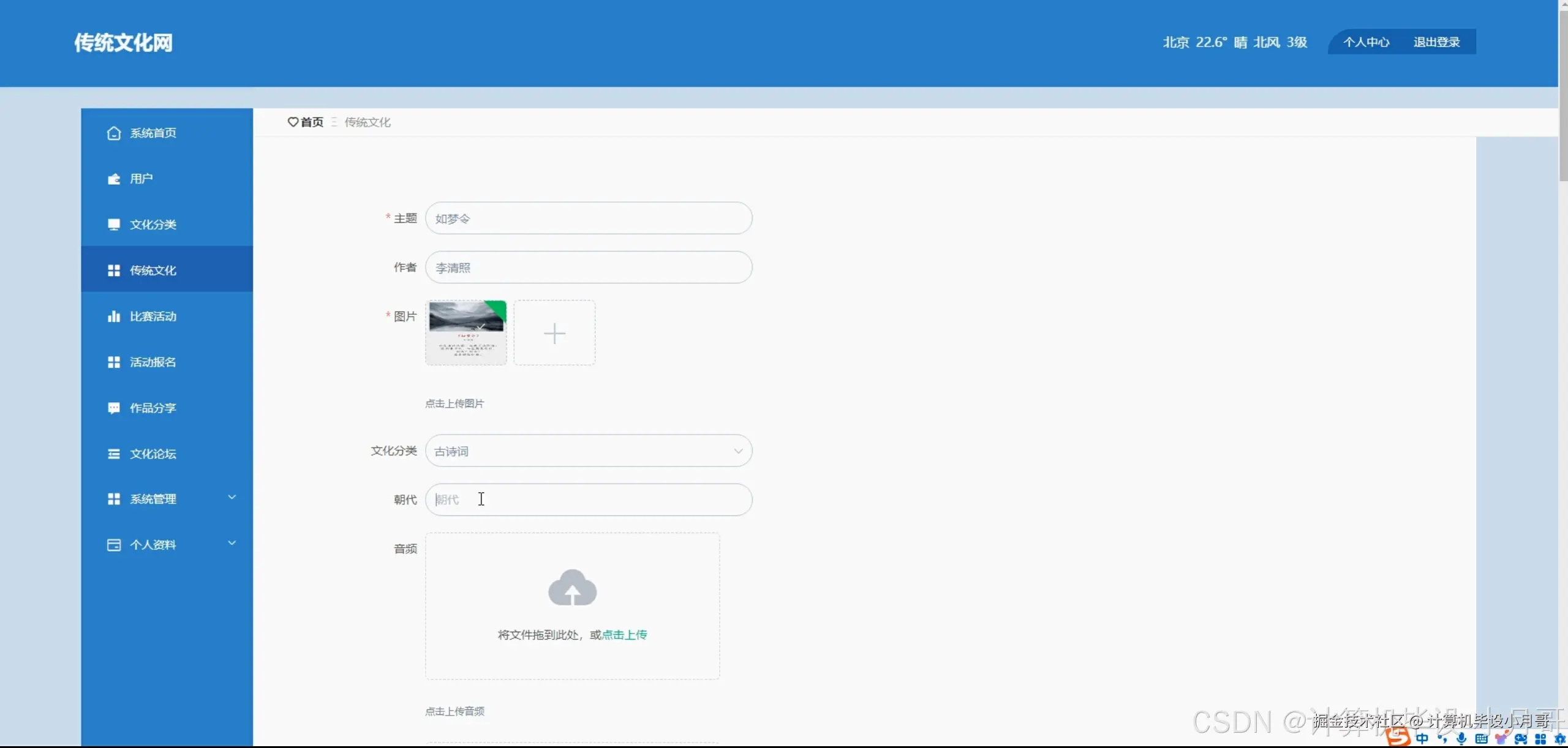This screenshot has width=1568, height=748.
Task: Click the 文化论坛 list icon
Action: coord(113,454)
